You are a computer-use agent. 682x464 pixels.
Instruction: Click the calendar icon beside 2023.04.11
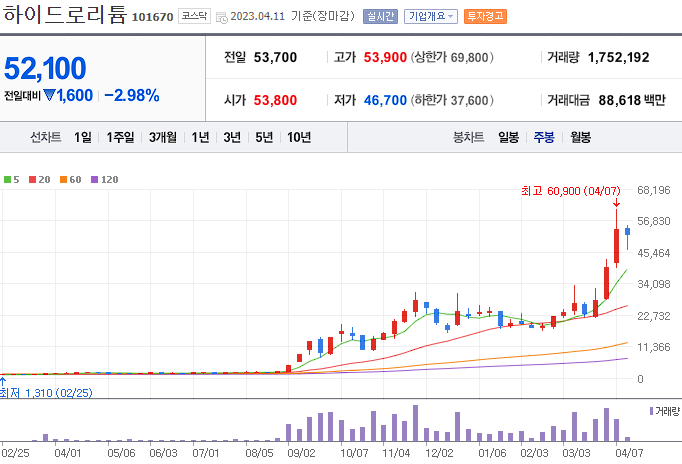(222, 18)
